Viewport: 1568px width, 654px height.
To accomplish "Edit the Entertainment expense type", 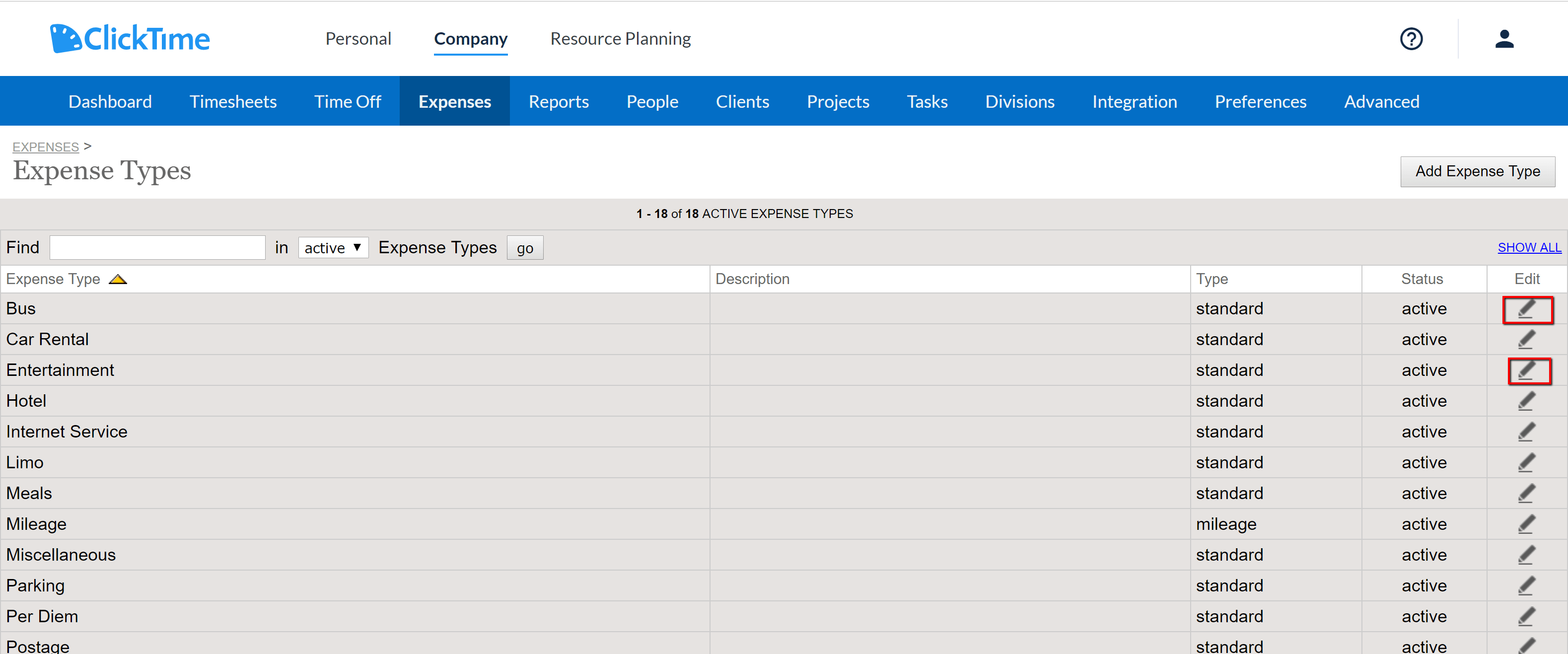I will coord(1528,370).
